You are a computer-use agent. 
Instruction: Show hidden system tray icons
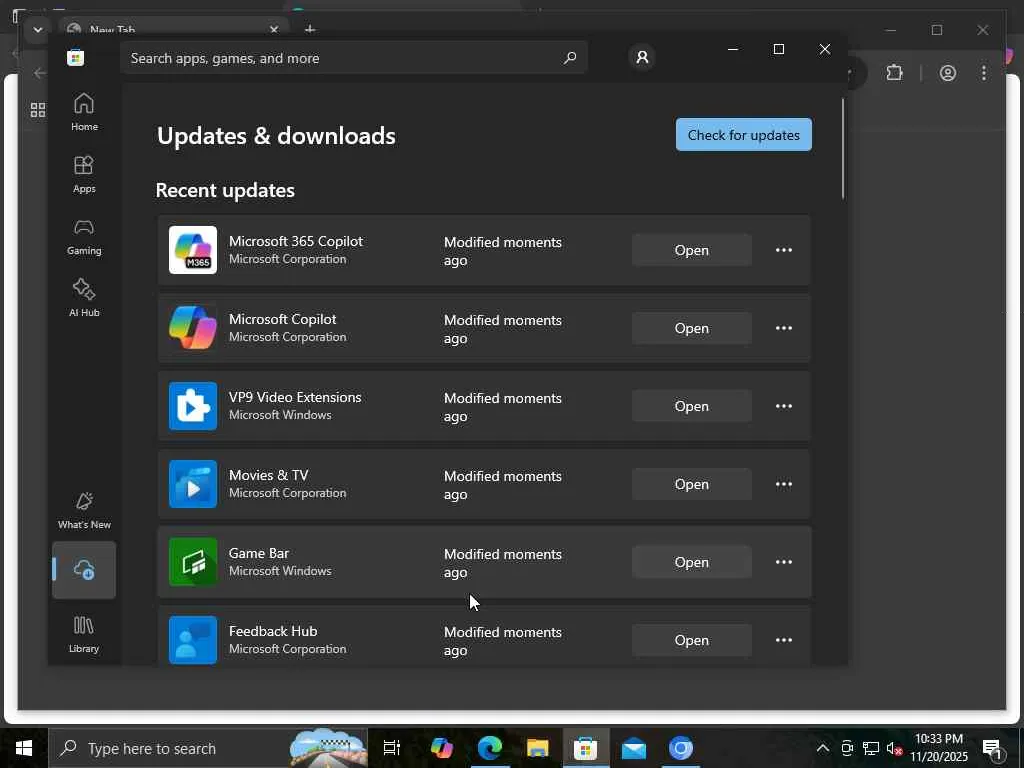point(823,748)
